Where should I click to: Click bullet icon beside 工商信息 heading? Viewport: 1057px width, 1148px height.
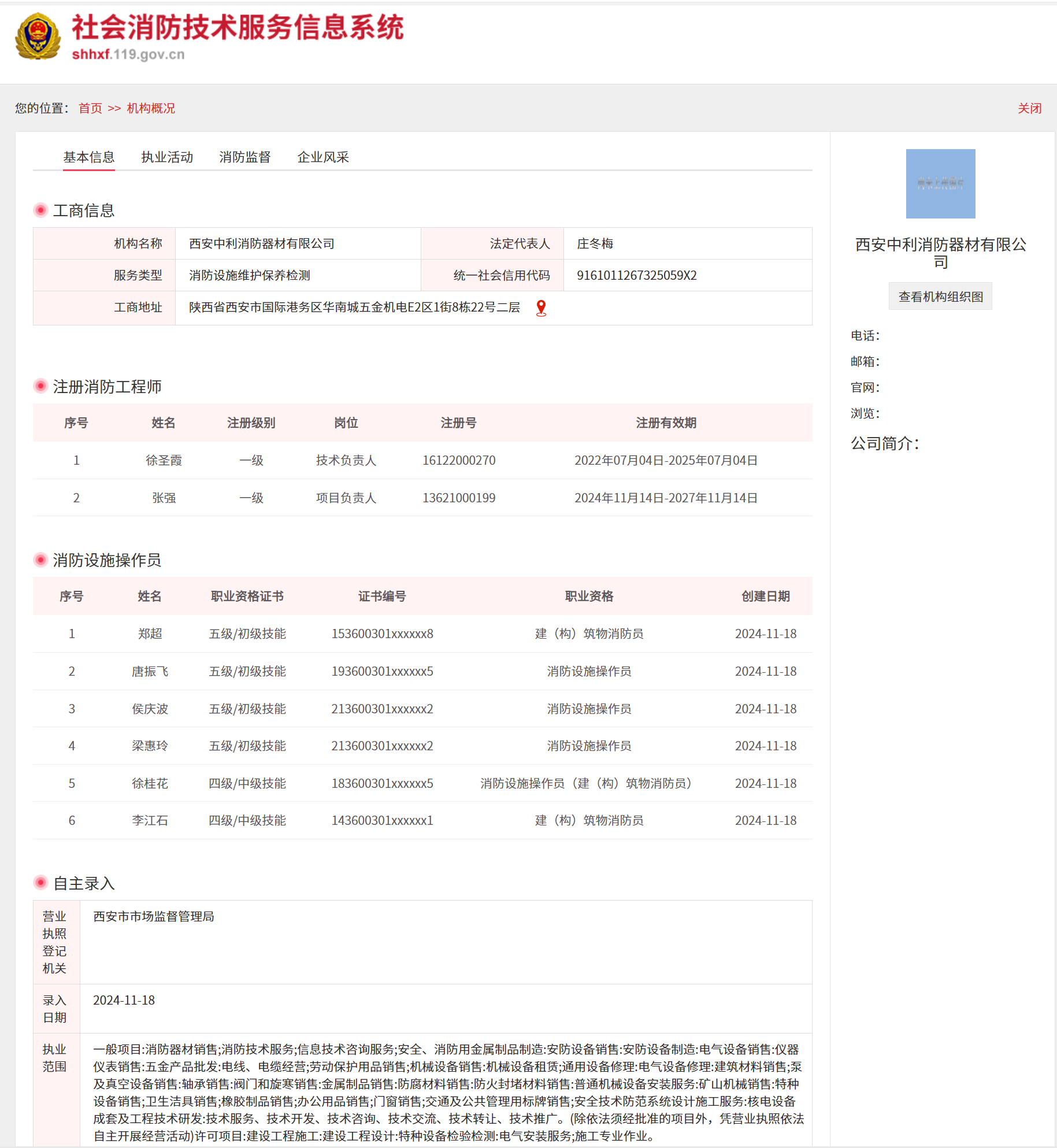click(x=40, y=210)
